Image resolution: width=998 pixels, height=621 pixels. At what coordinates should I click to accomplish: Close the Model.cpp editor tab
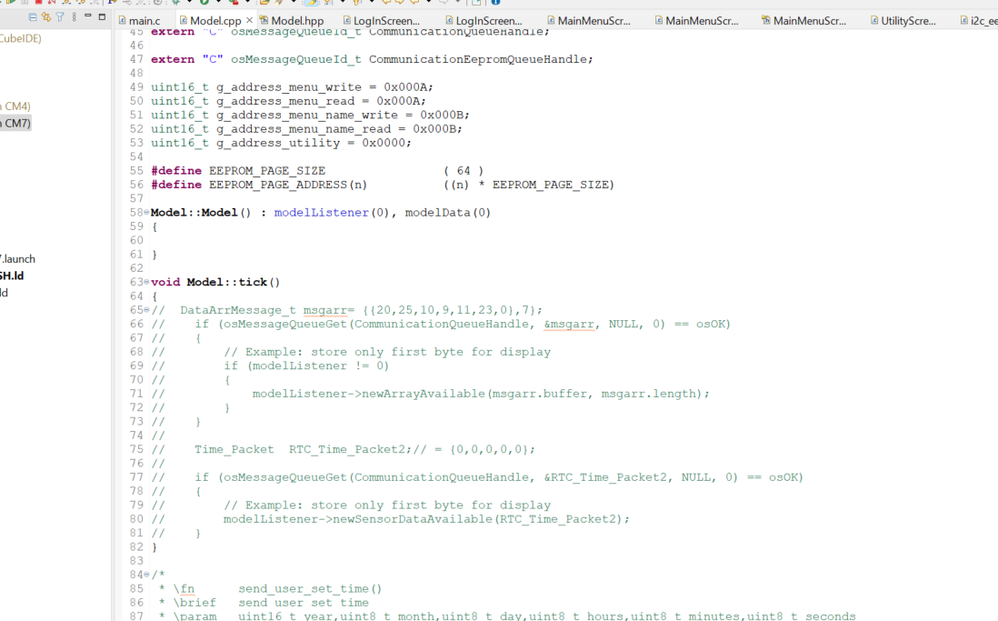pos(250,20)
